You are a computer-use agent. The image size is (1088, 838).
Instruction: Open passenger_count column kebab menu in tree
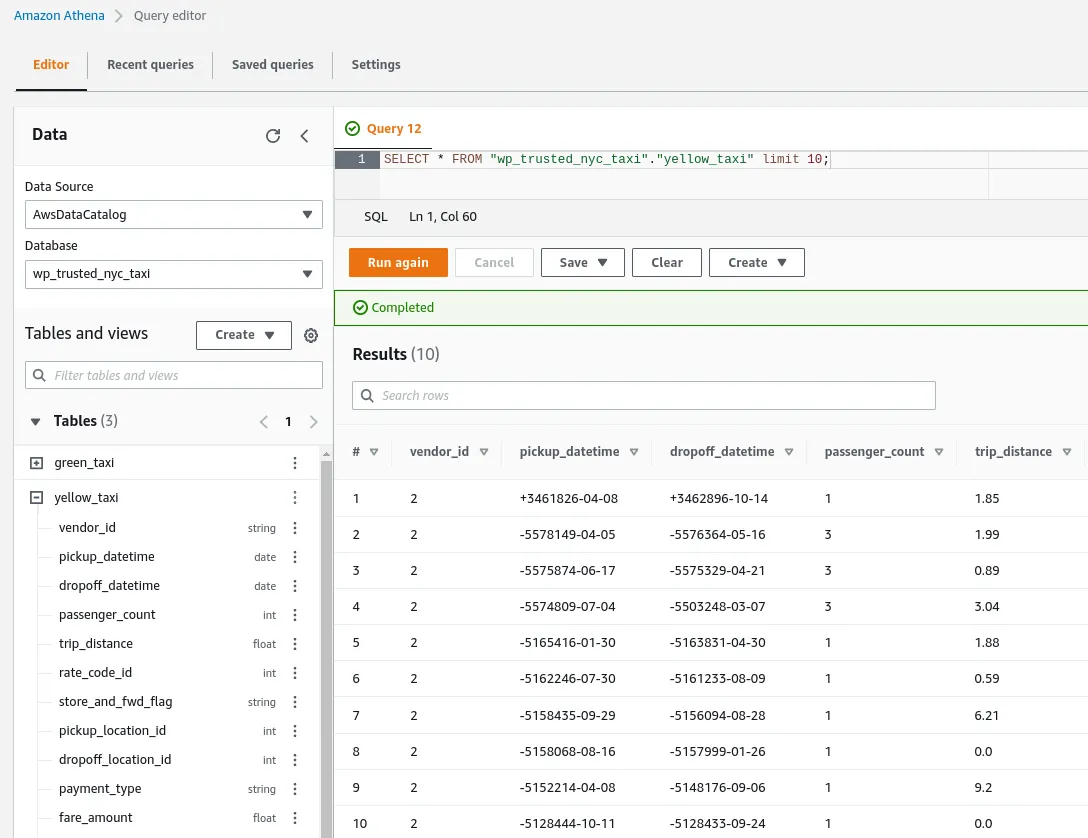295,615
